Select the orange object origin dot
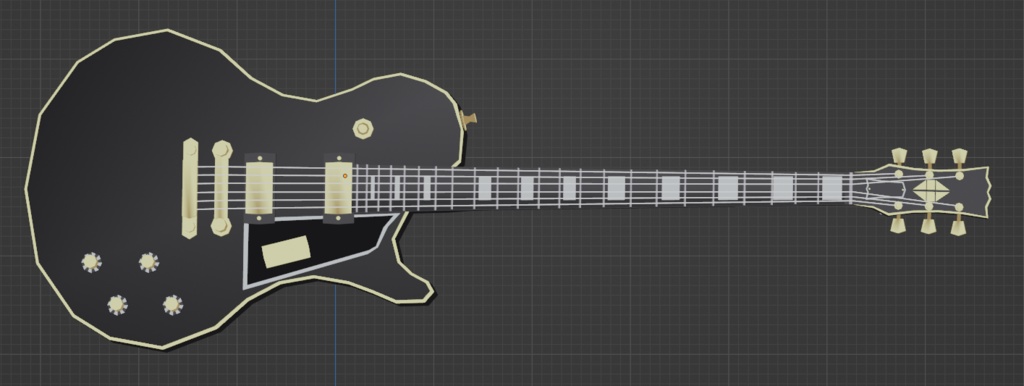This screenshot has width=1024, height=386. (x=345, y=176)
